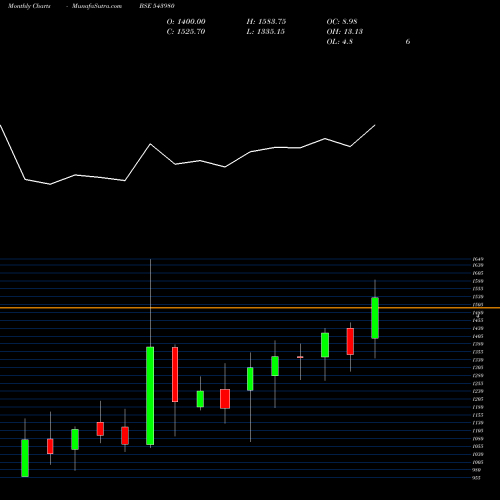Click the first green candle at far left

click(x=25, y=458)
